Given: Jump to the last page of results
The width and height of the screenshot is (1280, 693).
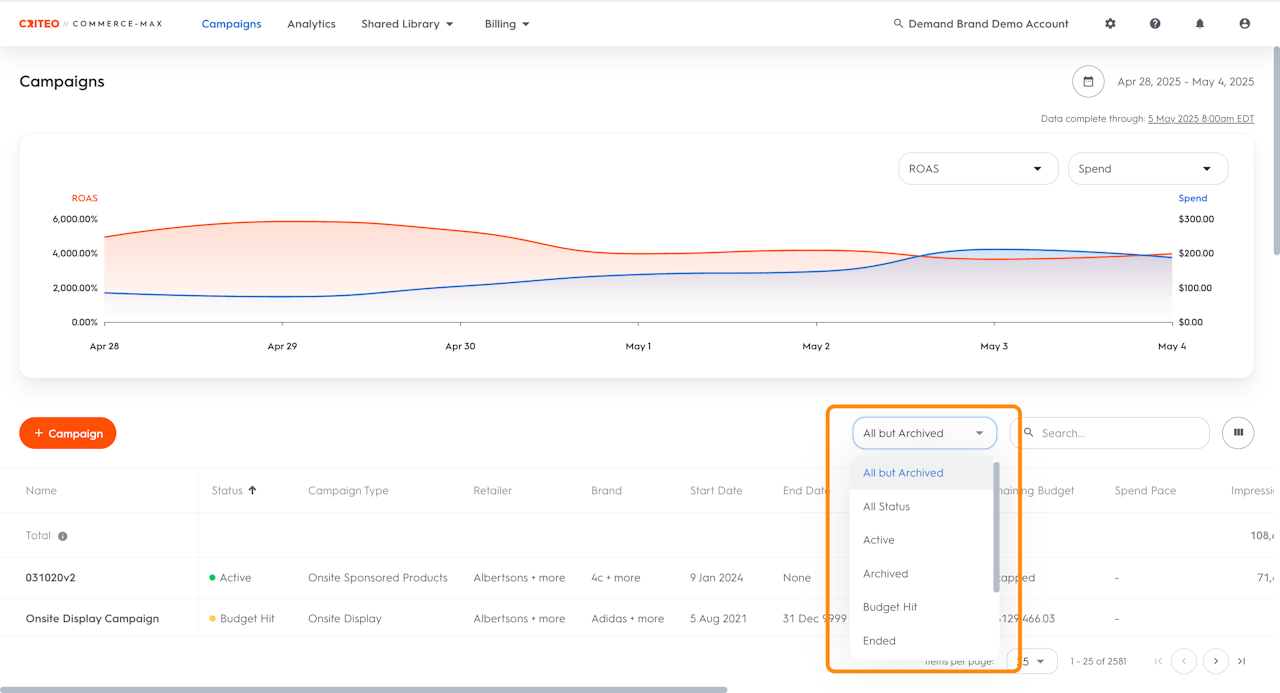Looking at the screenshot, I should point(1242,661).
